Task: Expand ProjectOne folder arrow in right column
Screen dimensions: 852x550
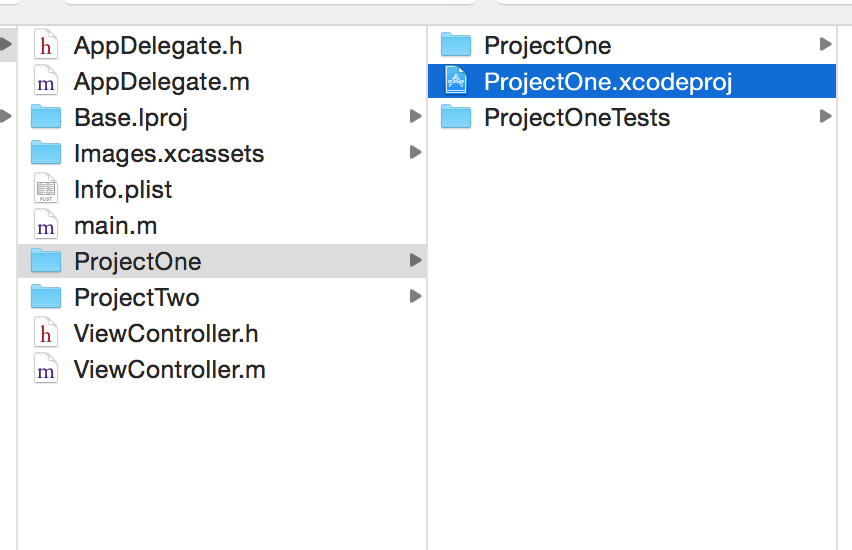Action: tap(825, 46)
